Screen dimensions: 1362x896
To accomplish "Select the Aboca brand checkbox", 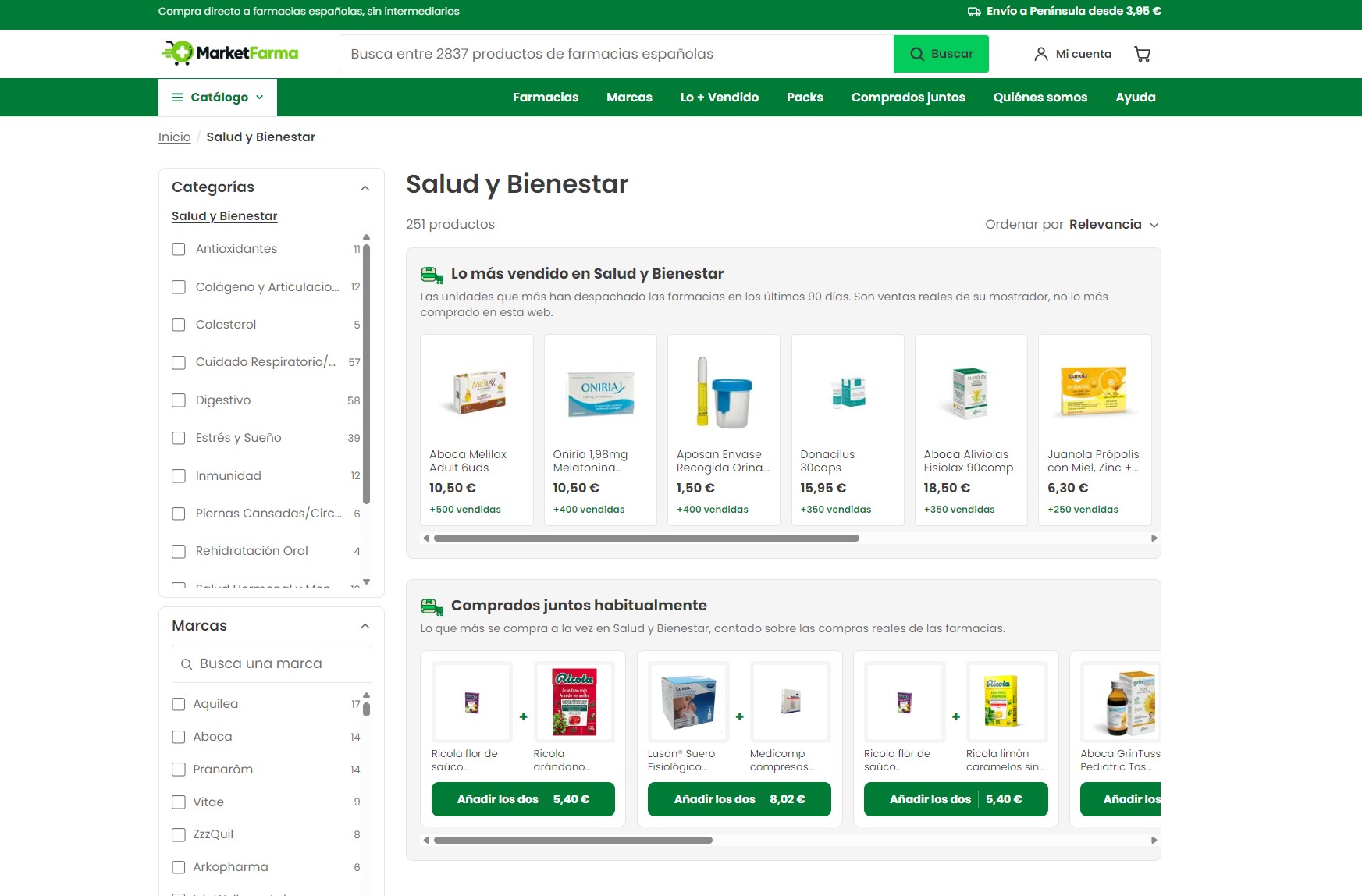I will point(178,737).
